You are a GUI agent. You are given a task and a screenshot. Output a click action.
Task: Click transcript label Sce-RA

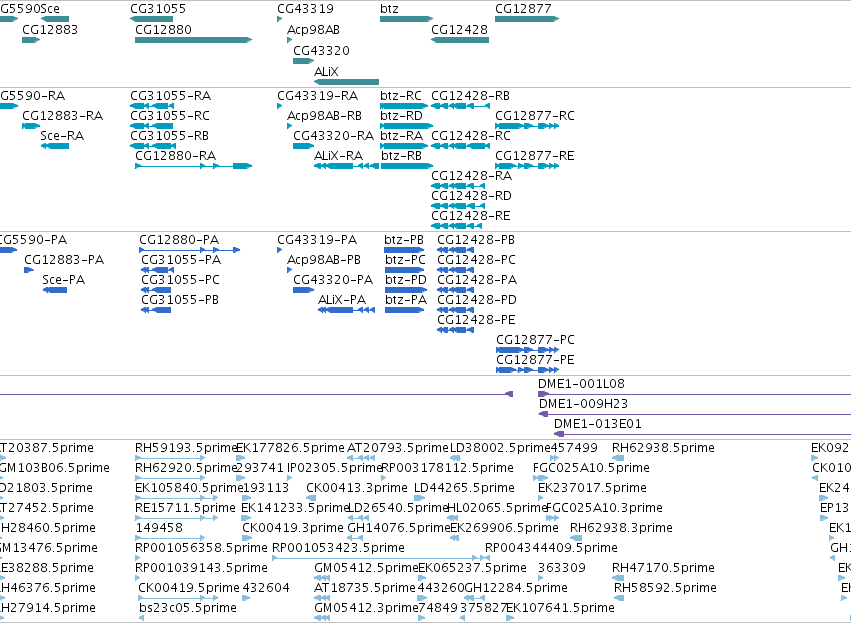point(62,136)
